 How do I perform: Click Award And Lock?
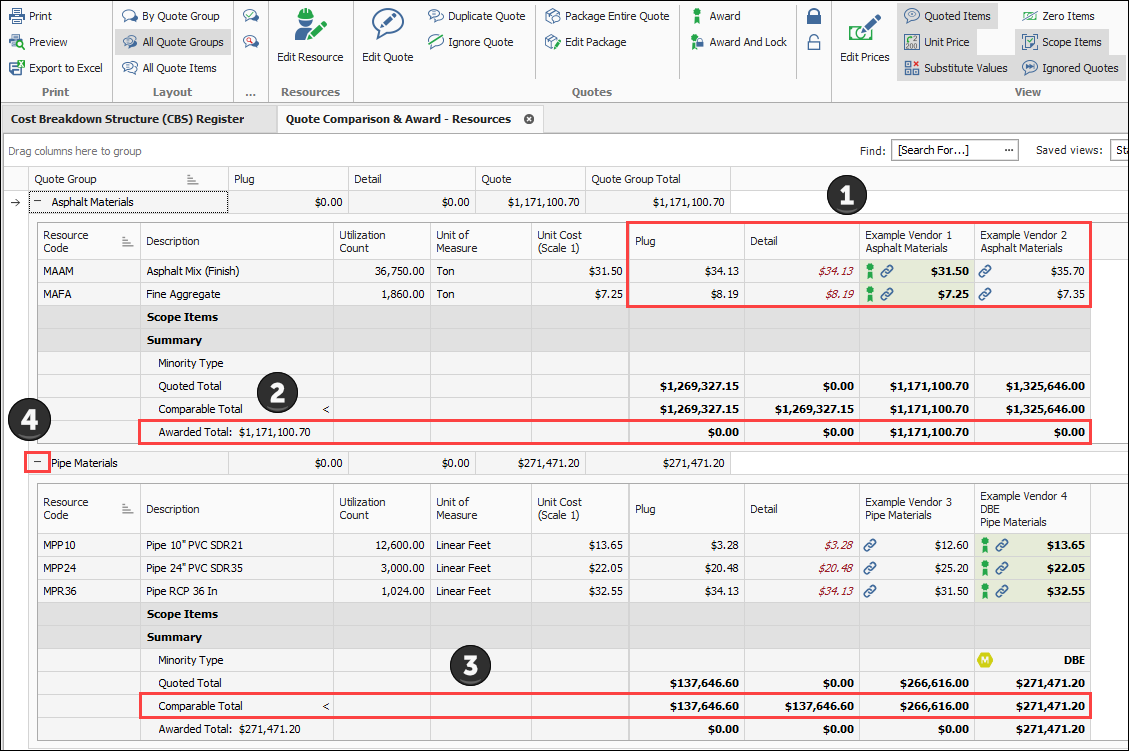[737, 42]
